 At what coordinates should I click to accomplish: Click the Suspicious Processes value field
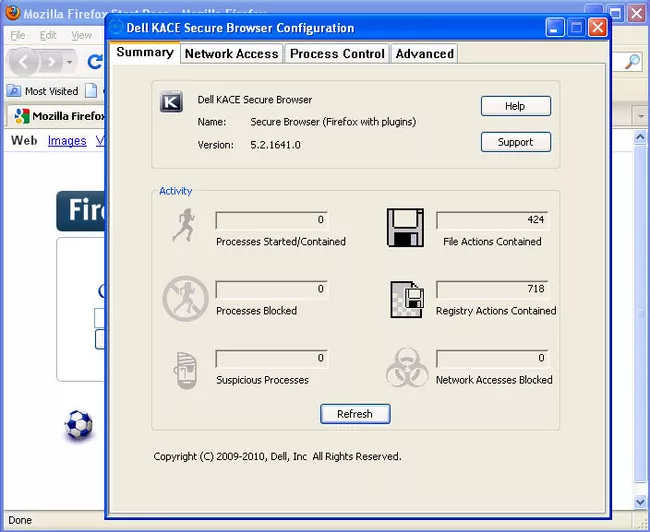[x=272, y=358]
